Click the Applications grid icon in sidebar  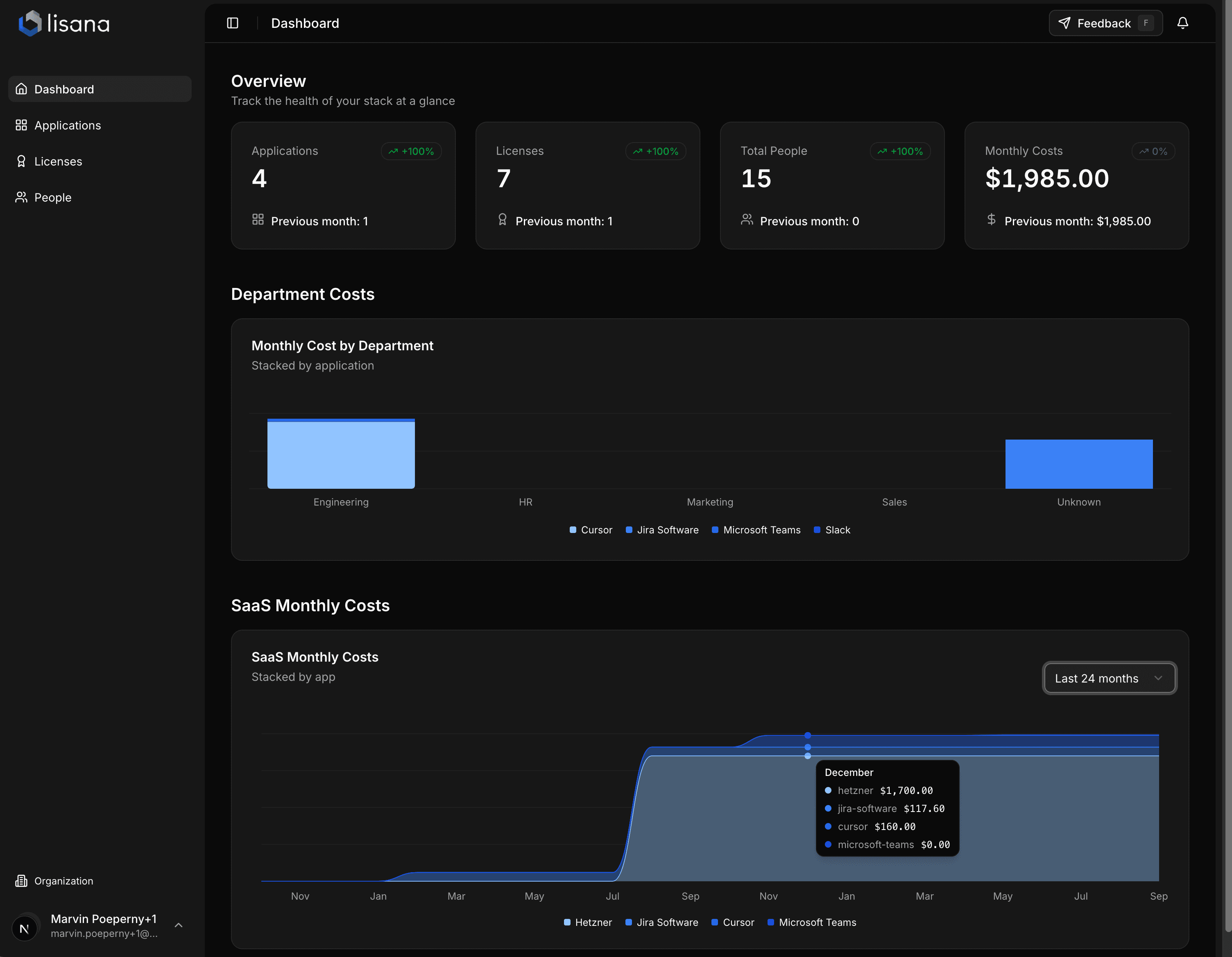pos(21,125)
